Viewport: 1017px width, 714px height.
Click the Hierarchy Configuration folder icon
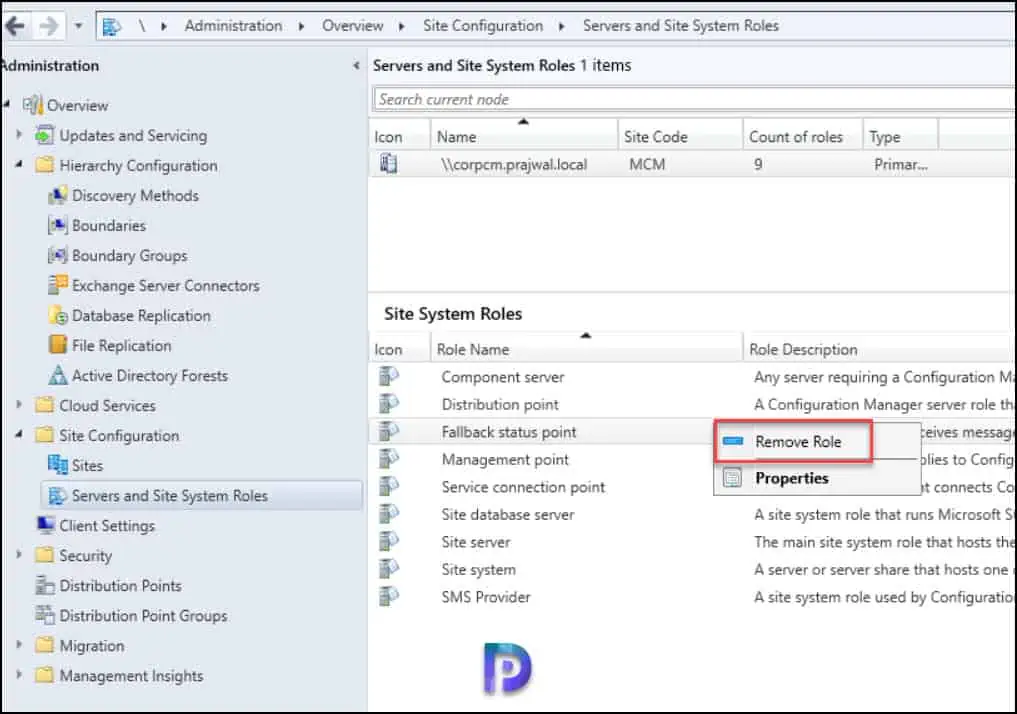pyautogui.click(x=45, y=165)
